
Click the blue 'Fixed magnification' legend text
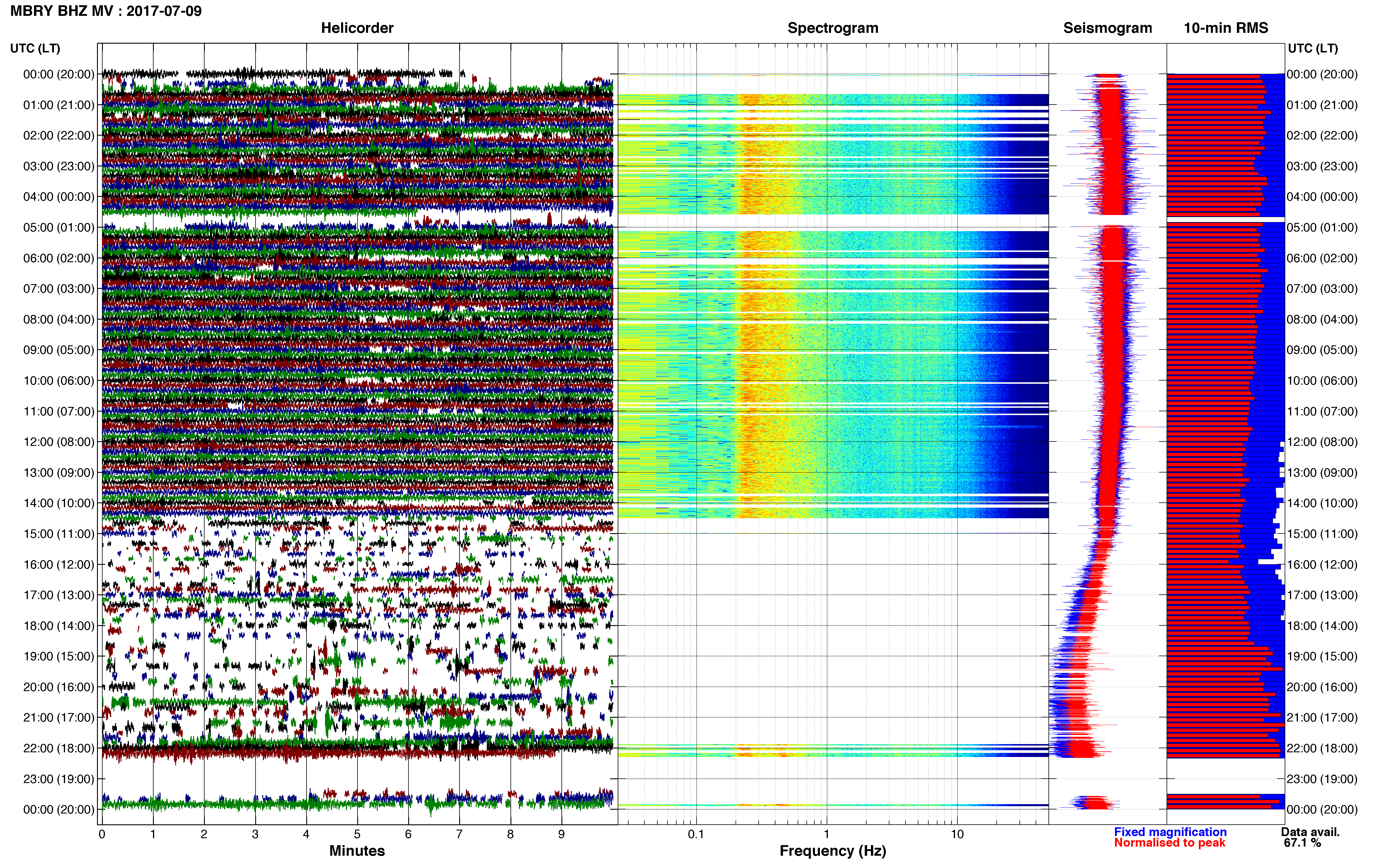point(1170,832)
